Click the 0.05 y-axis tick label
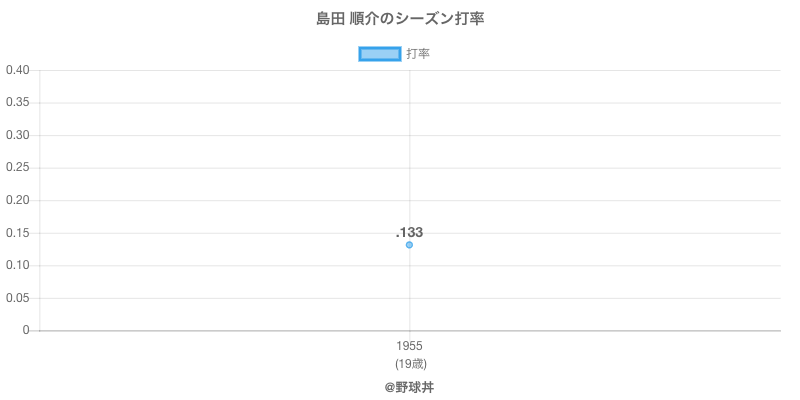 (17, 298)
